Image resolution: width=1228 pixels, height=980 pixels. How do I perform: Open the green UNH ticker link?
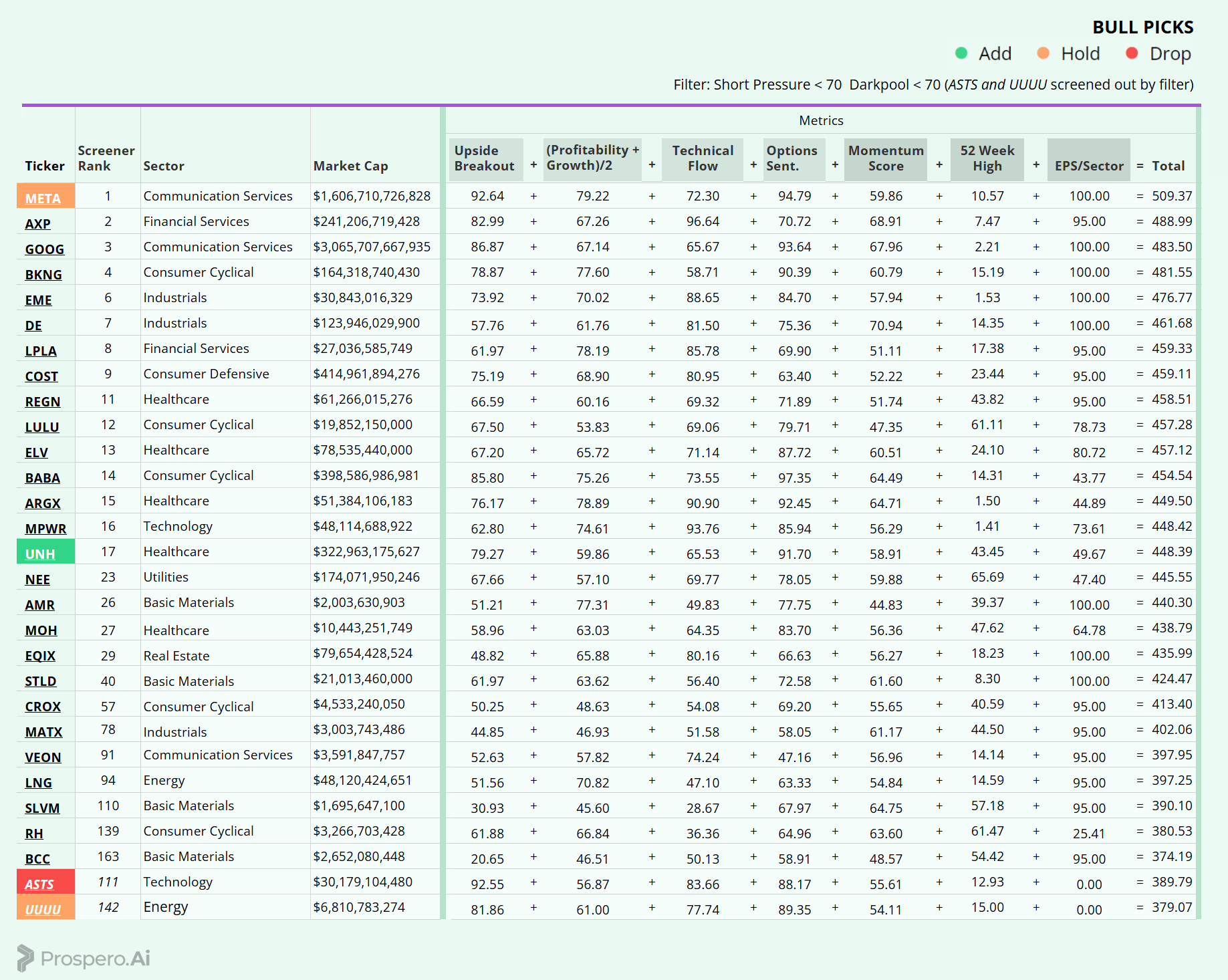point(40,554)
